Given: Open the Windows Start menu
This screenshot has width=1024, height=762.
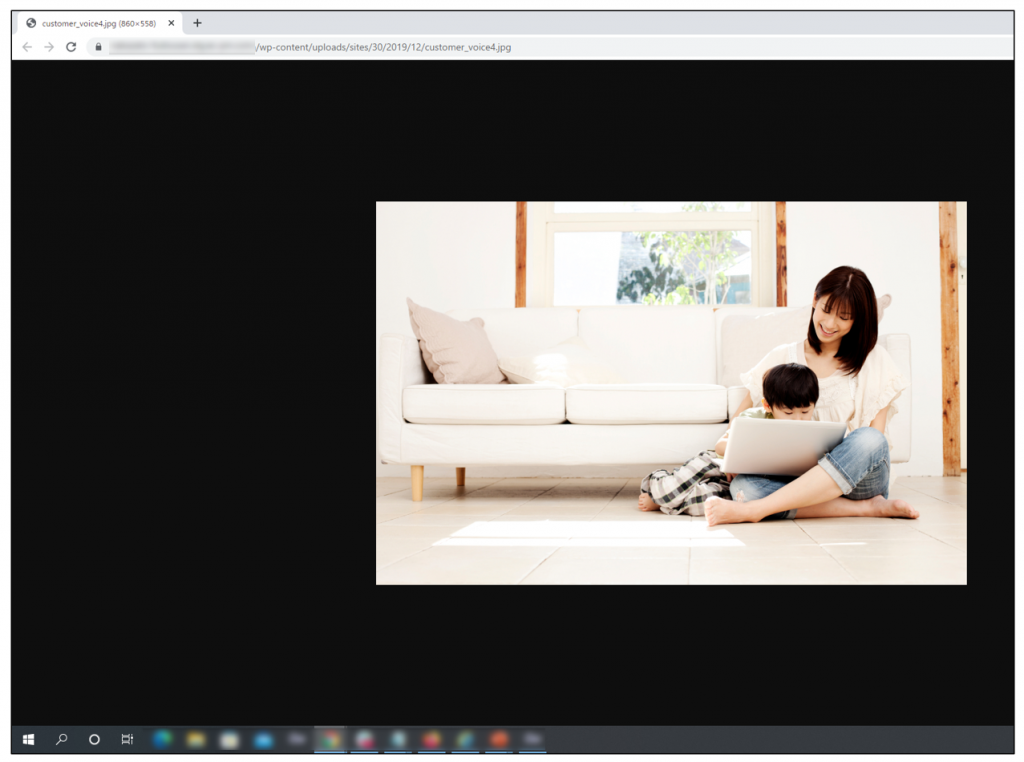Looking at the screenshot, I should [28, 740].
